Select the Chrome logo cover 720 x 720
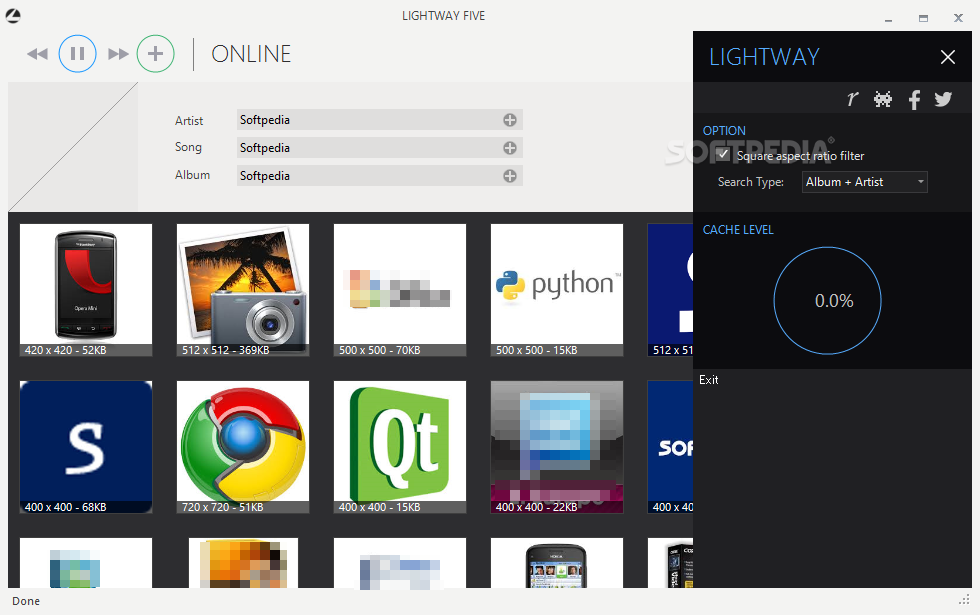The width and height of the screenshot is (980, 615). click(243, 447)
